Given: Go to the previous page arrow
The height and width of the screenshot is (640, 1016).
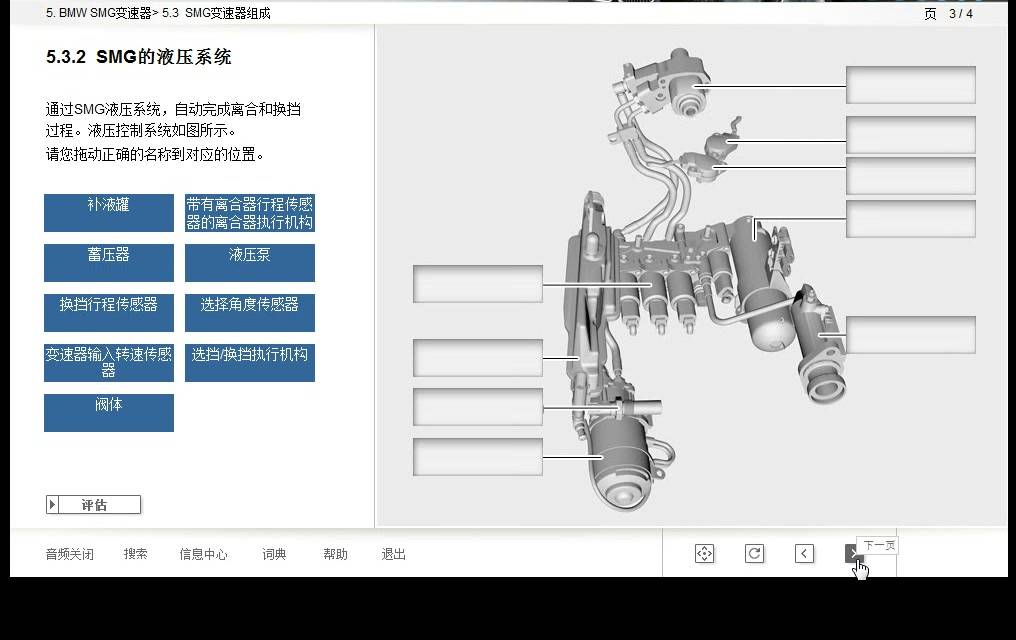Looking at the screenshot, I should (804, 554).
